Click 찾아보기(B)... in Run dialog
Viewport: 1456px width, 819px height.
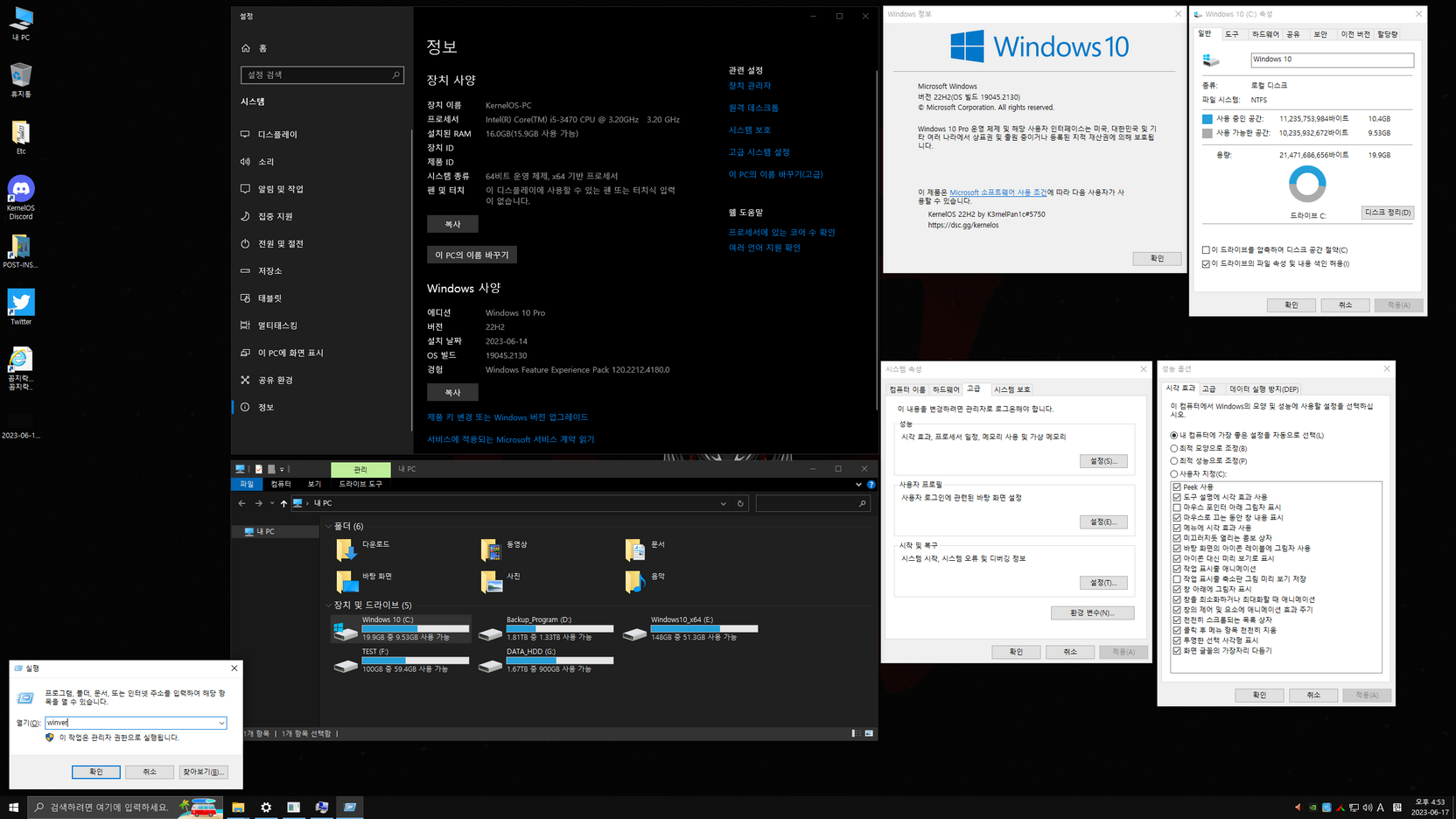[203, 772]
